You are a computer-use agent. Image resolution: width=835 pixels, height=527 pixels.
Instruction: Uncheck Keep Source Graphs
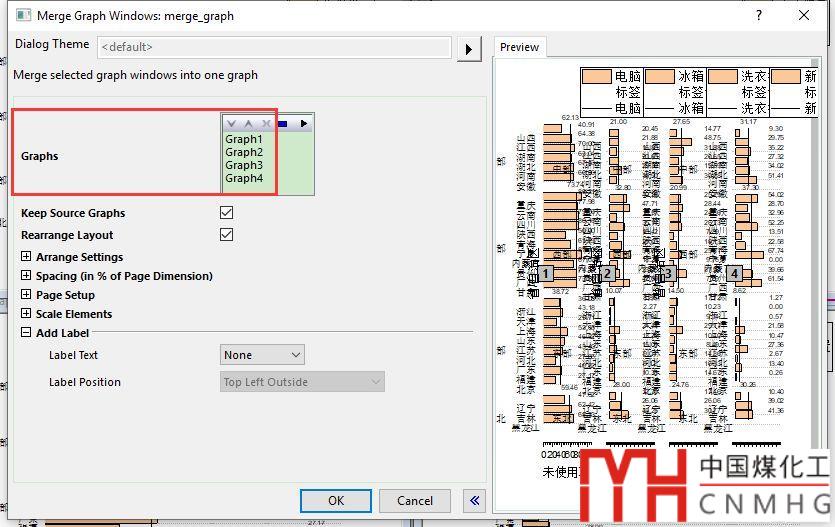[x=226, y=213]
